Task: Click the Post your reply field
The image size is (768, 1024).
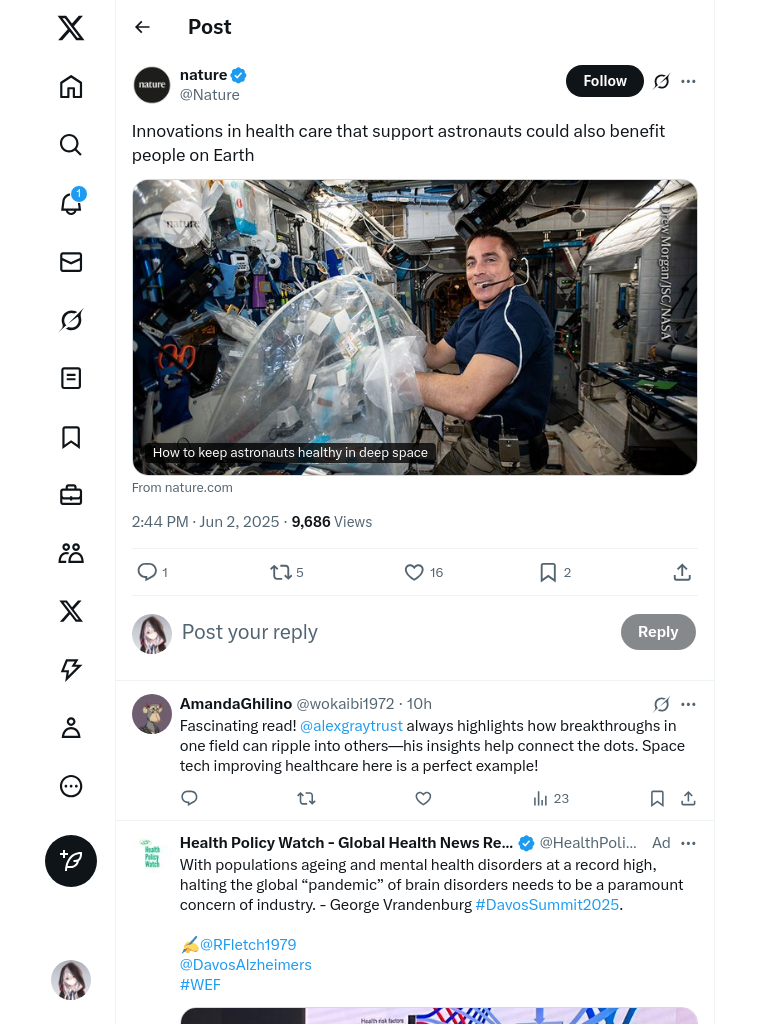Action: click(390, 632)
